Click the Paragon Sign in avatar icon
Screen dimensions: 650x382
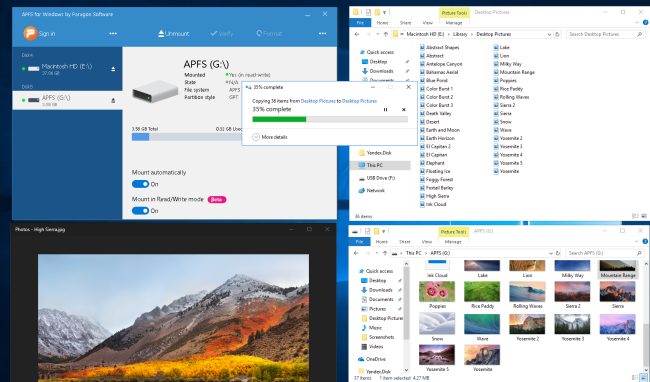[30, 33]
